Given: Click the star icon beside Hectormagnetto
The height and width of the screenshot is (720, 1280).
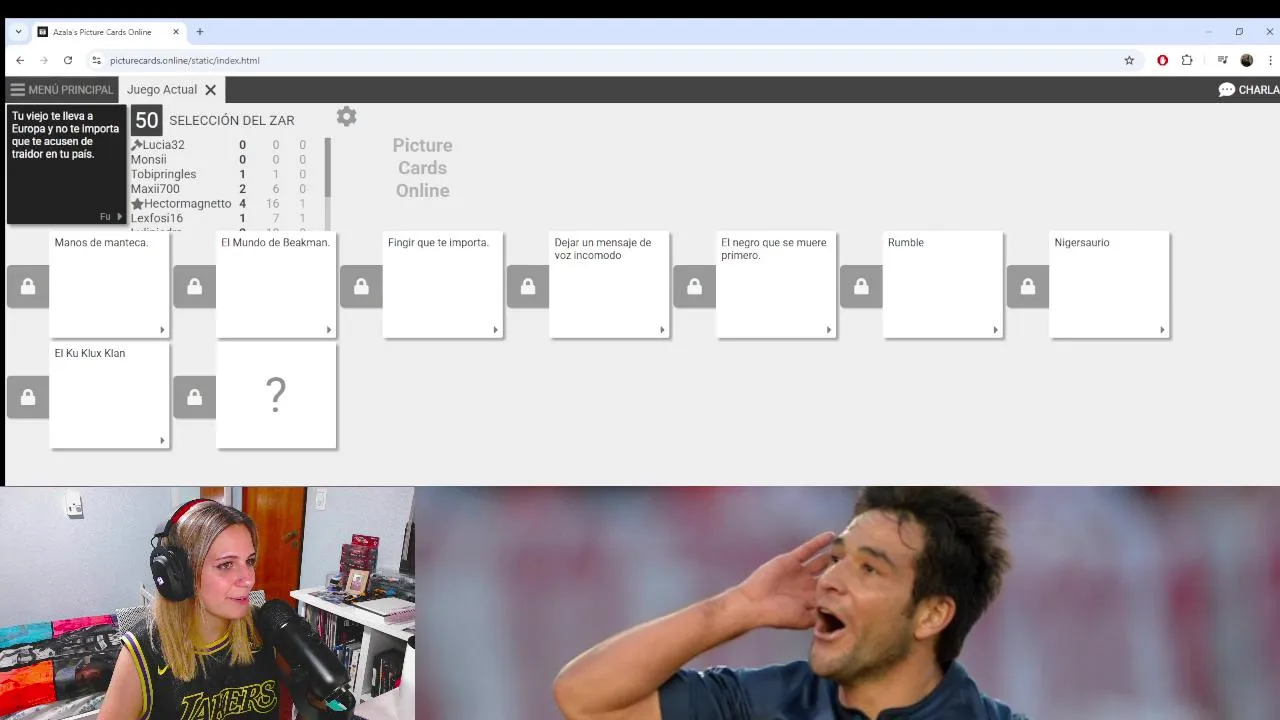Looking at the screenshot, I should tap(137, 204).
